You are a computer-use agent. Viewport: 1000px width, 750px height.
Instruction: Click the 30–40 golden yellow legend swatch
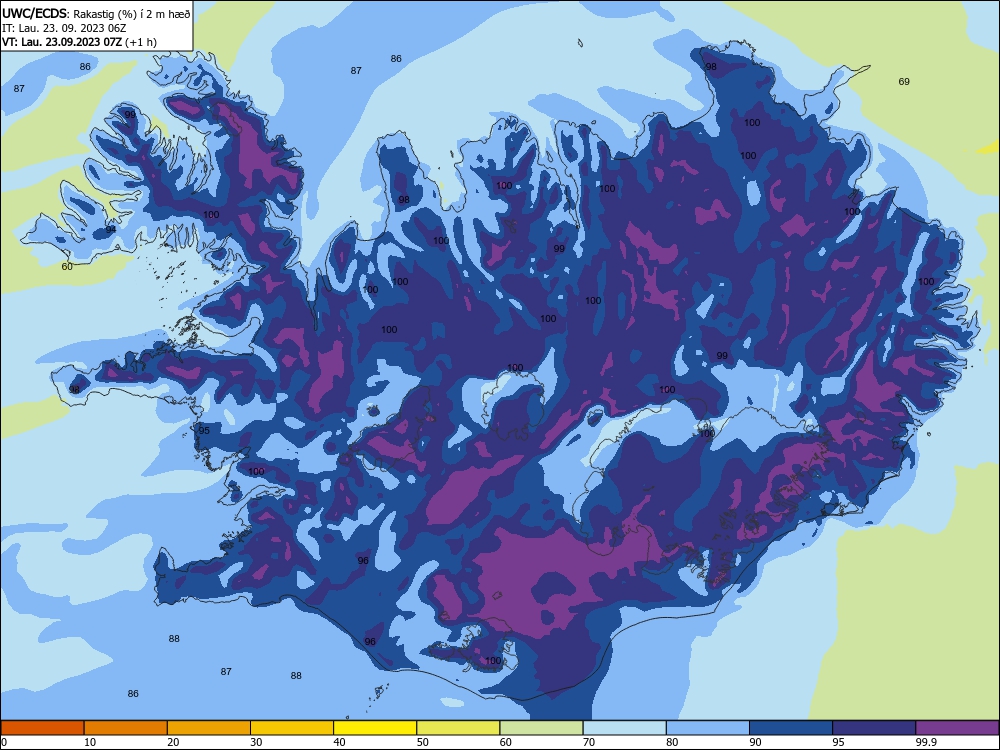coord(292,728)
